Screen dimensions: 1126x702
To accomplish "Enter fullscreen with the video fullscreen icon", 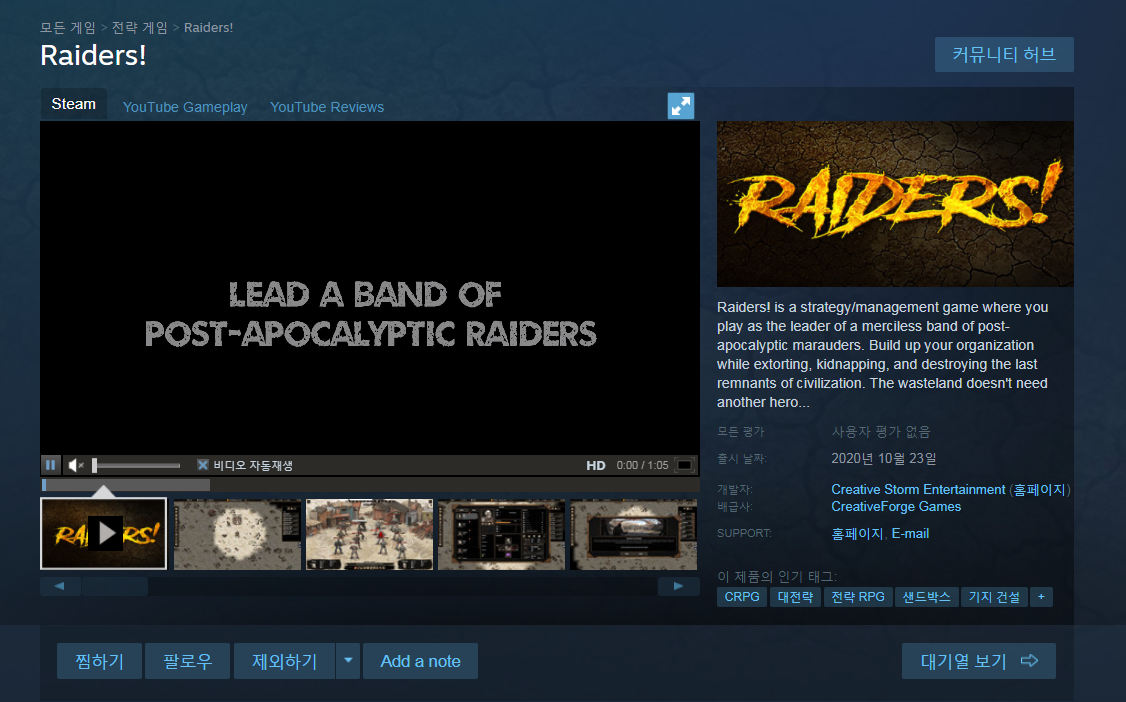I will (x=685, y=465).
